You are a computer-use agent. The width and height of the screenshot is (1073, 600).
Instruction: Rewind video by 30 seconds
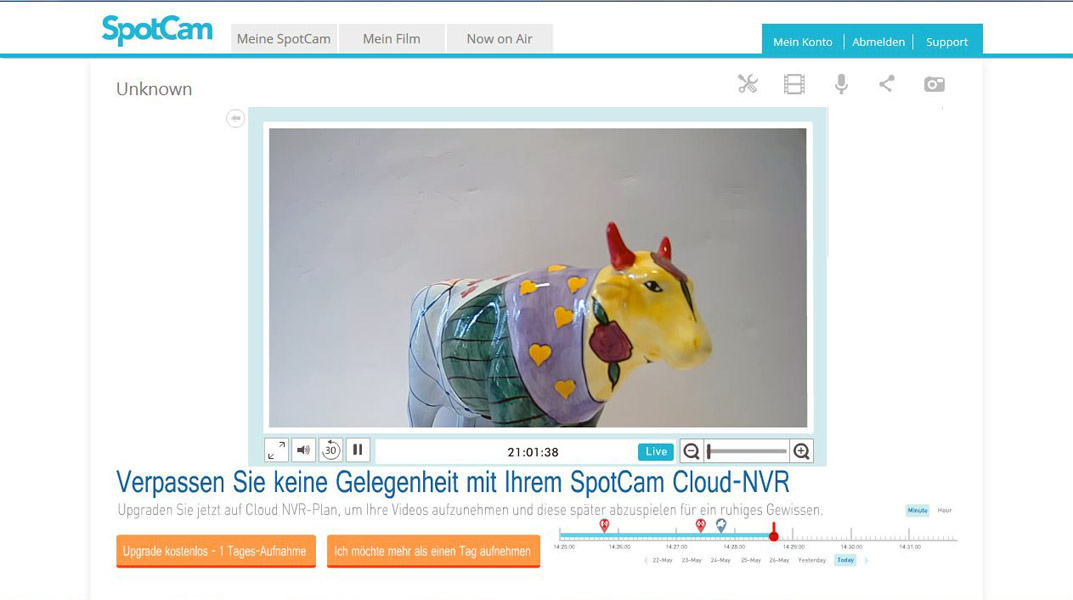tap(331, 450)
